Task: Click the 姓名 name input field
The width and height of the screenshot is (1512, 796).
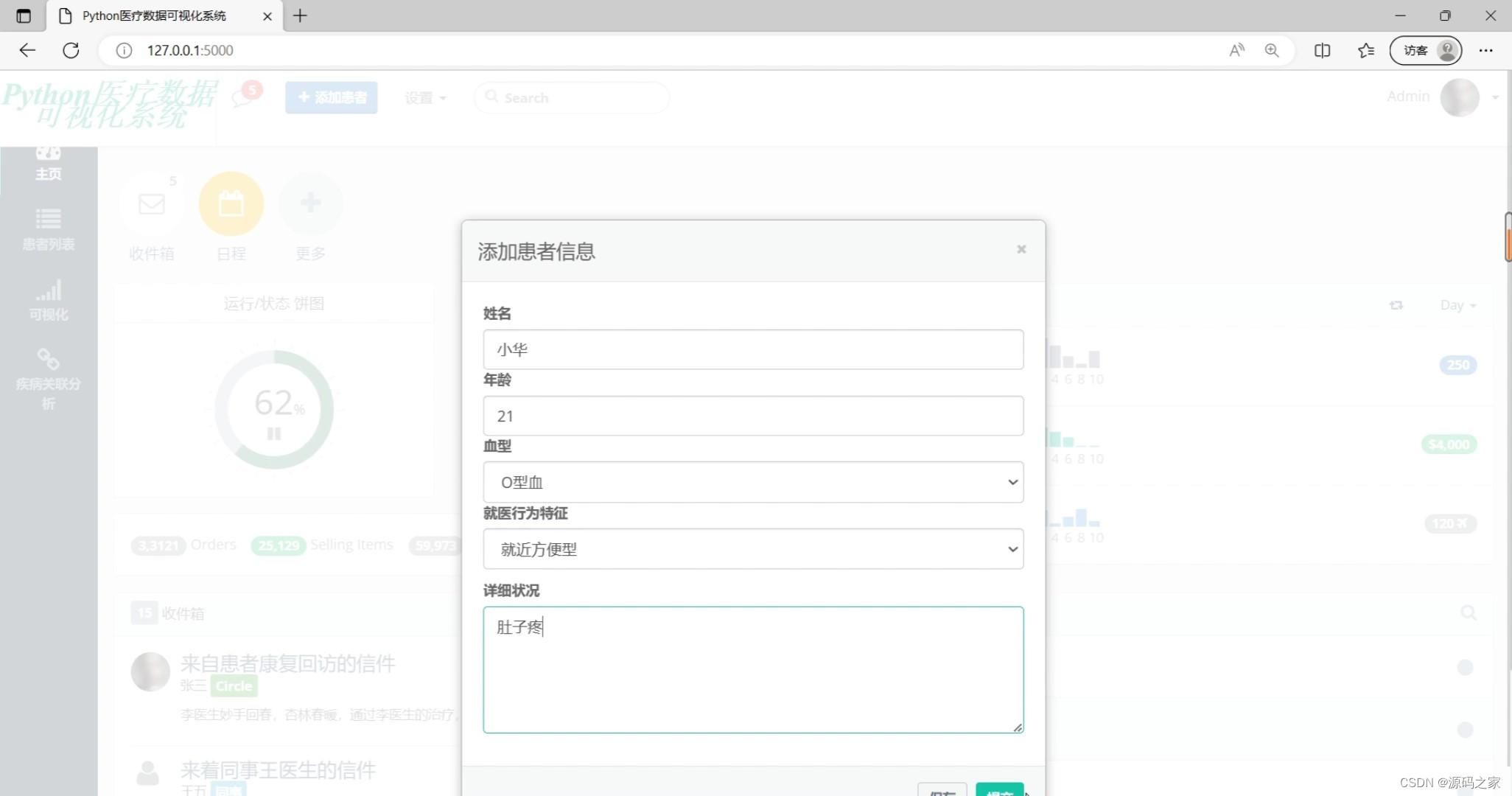Action: click(753, 349)
